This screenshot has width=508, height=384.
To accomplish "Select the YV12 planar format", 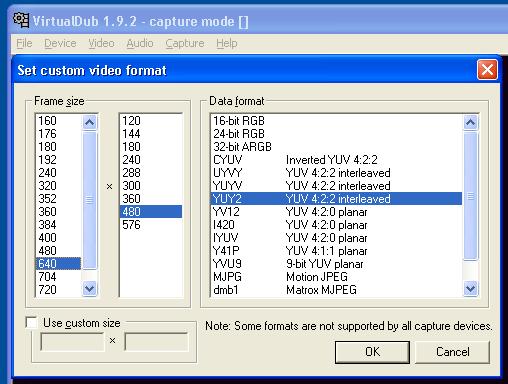I will coord(337,212).
